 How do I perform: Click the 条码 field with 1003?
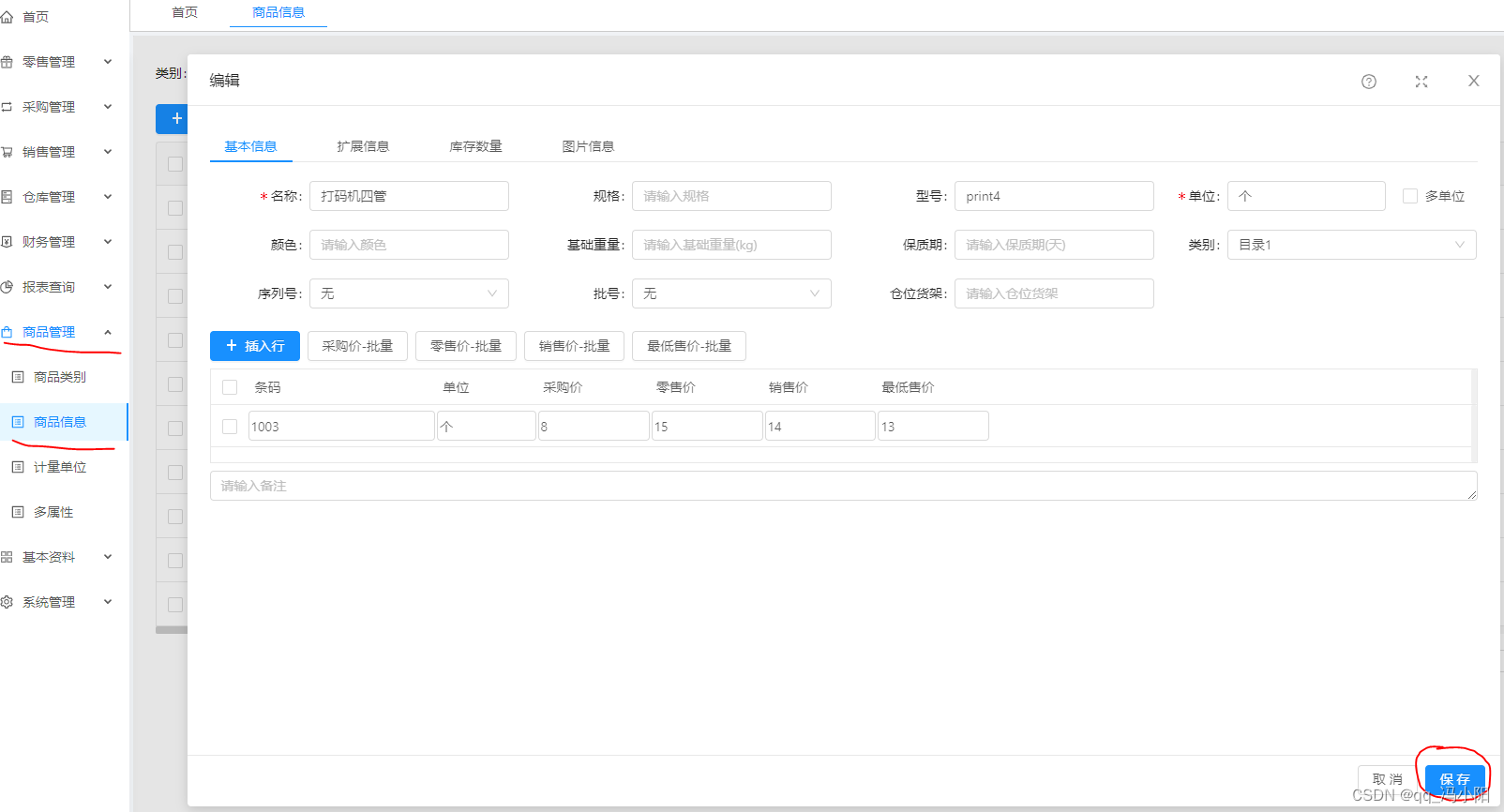point(341,426)
